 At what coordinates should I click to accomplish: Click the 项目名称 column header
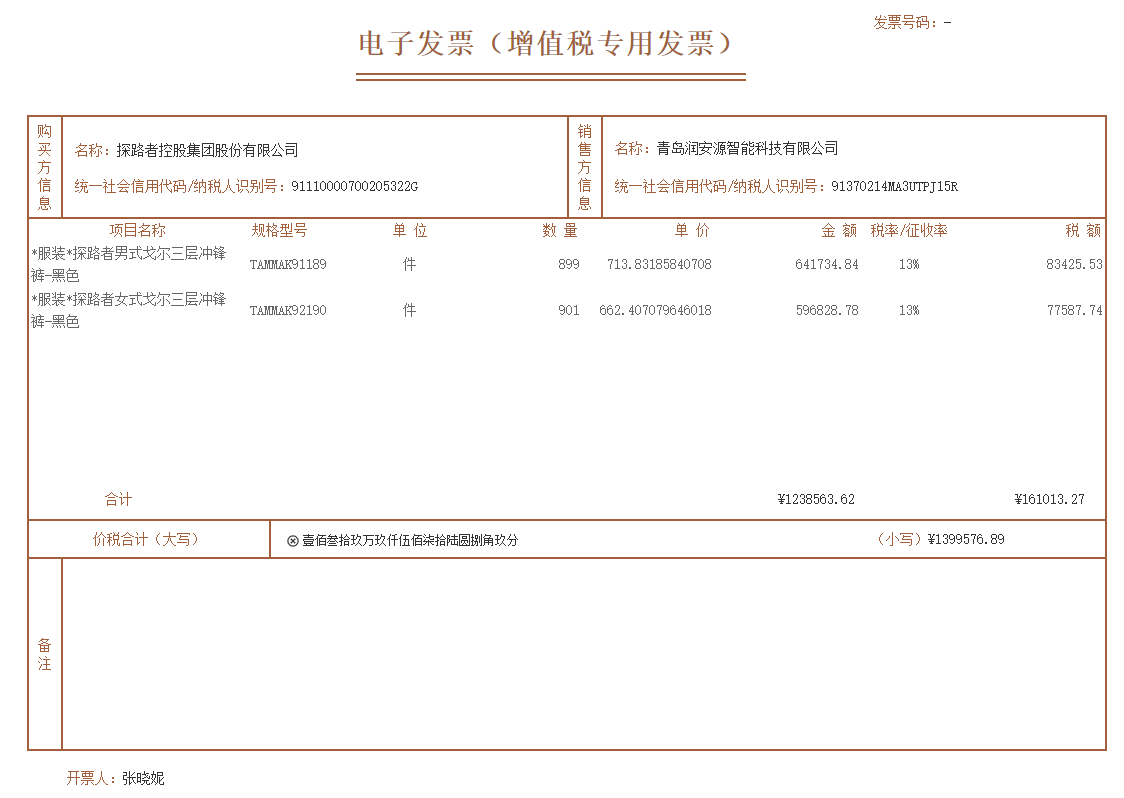coord(137,231)
